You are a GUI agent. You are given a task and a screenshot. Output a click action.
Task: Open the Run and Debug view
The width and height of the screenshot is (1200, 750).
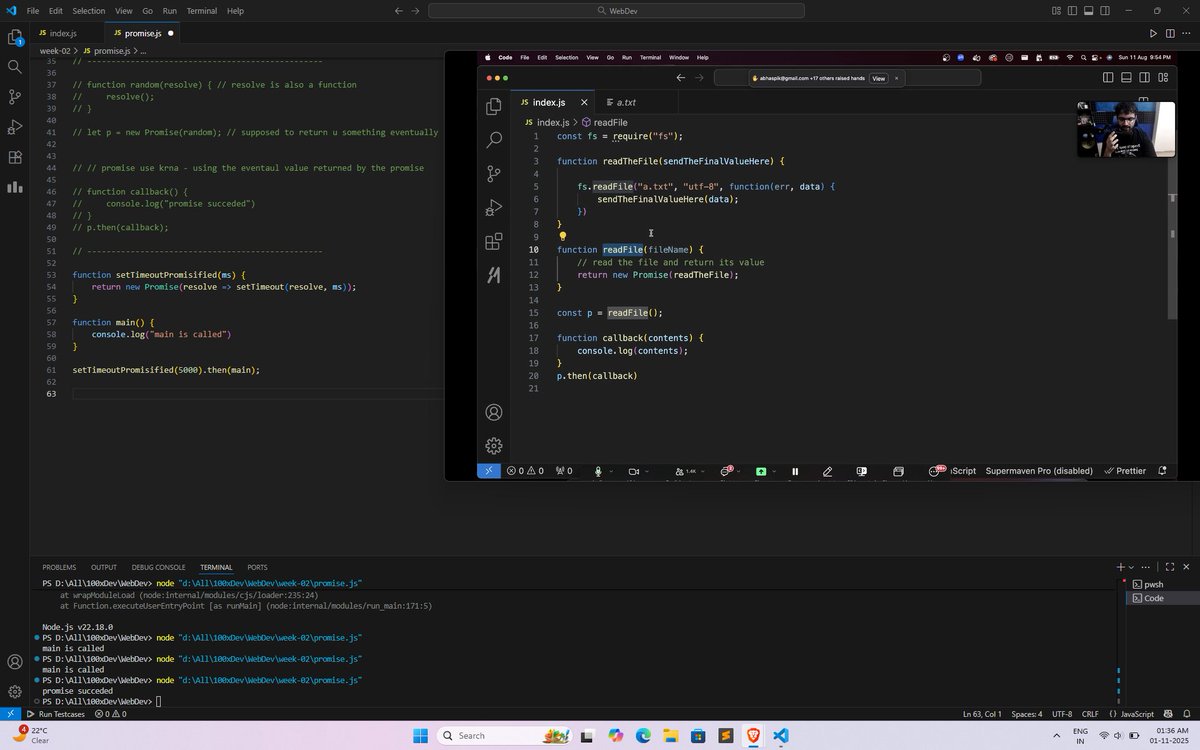(15, 127)
